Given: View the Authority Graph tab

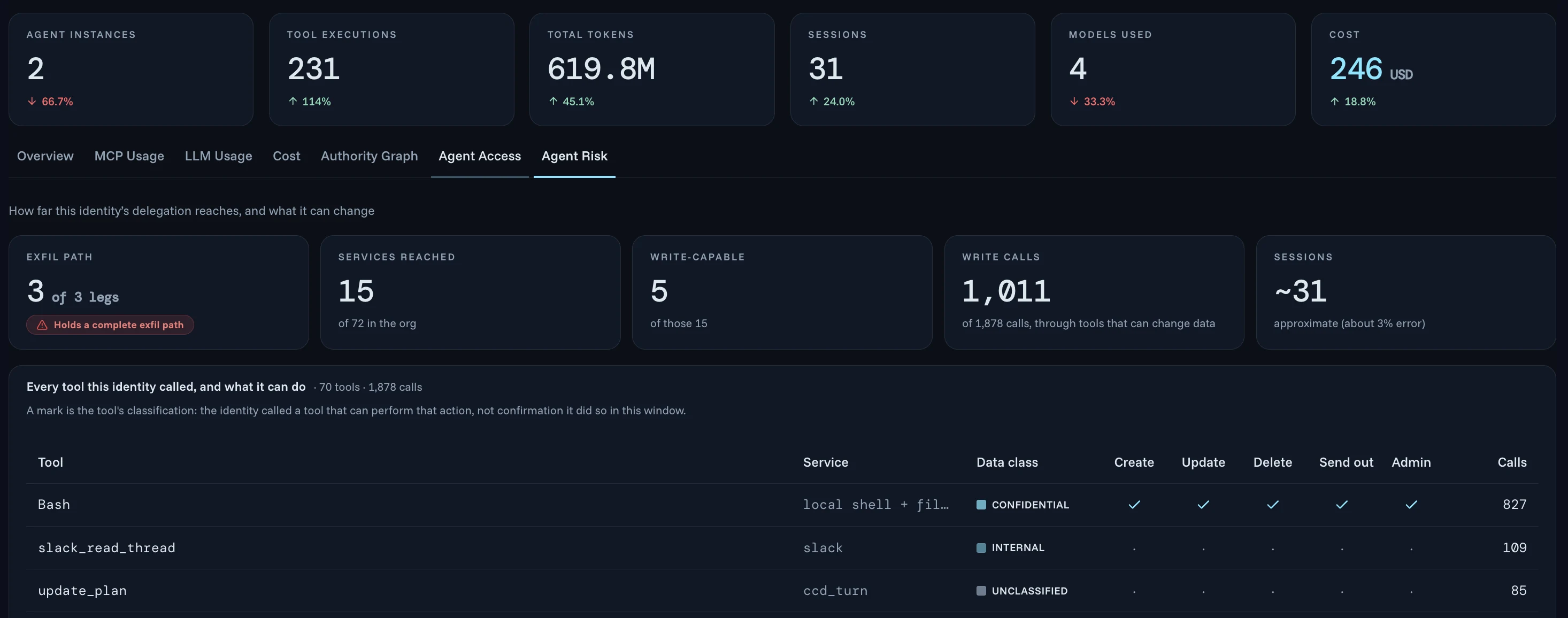Looking at the screenshot, I should click(369, 156).
